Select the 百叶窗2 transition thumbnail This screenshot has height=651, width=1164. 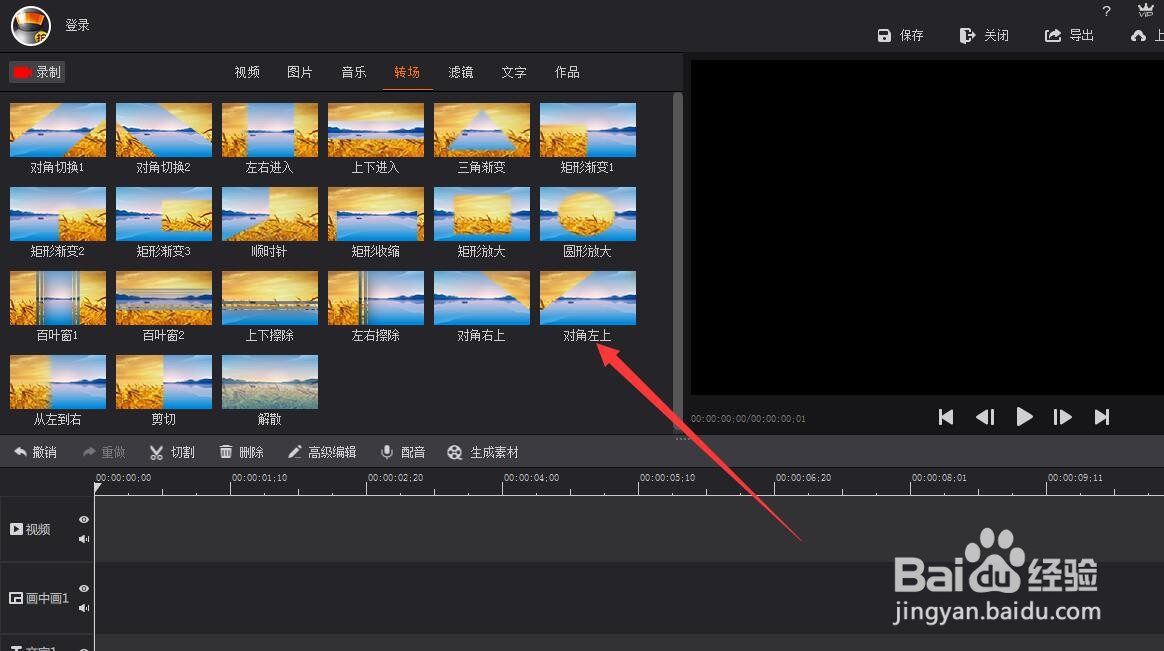click(164, 298)
